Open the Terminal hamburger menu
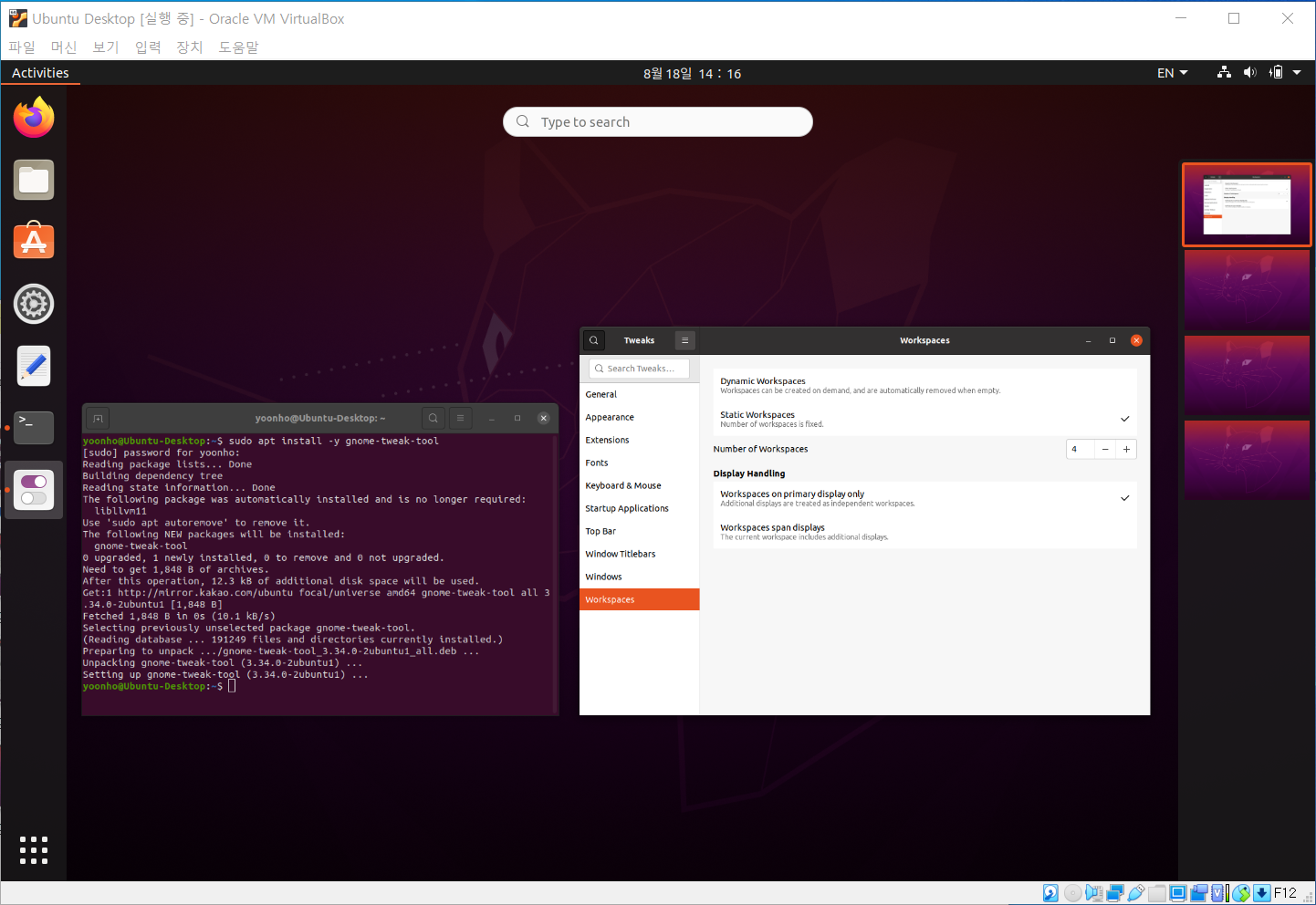The image size is (1316, 905). (x=460, y=418)
